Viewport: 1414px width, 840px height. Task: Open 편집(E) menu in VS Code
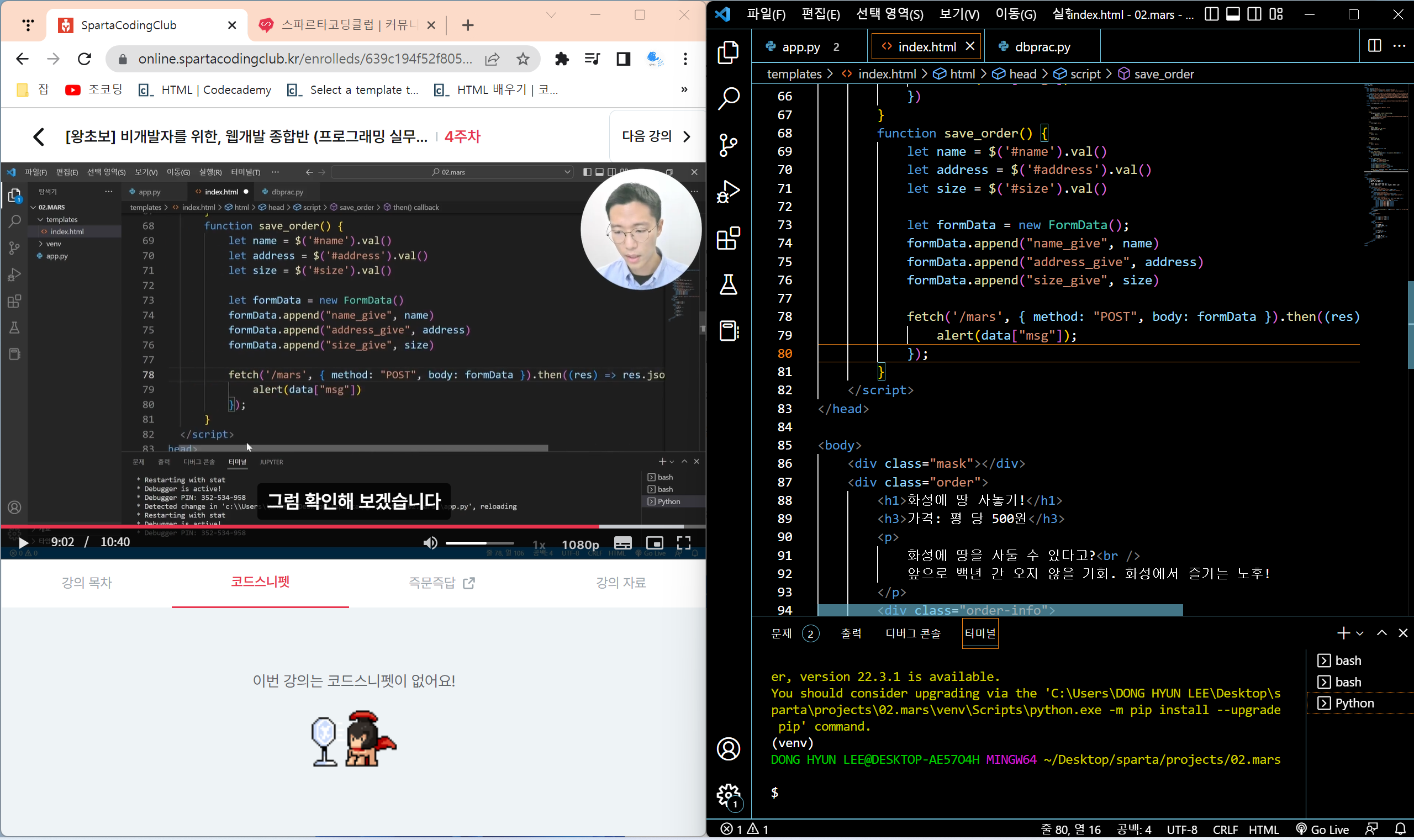point(820,14)
